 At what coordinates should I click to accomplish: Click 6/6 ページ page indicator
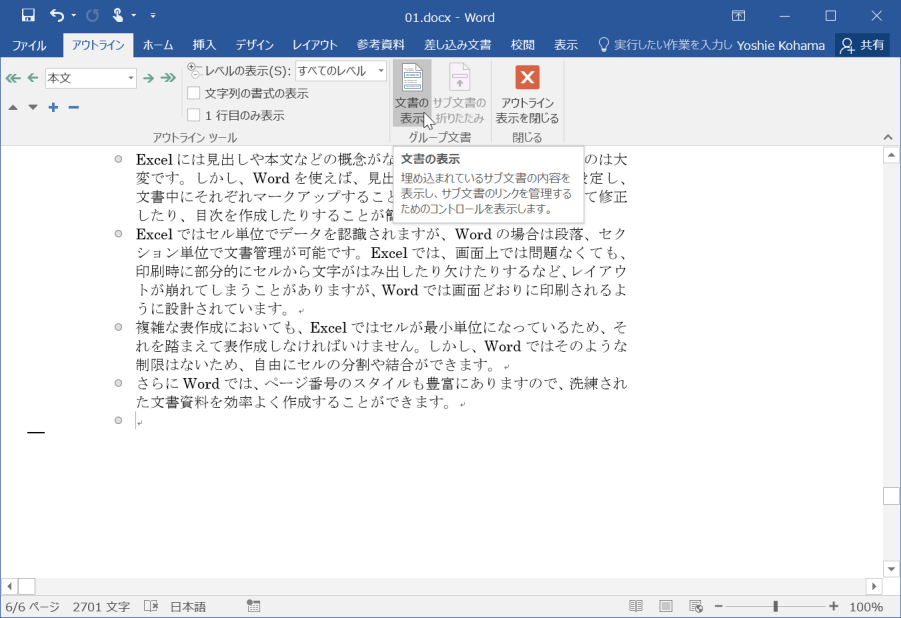tap(33, 607)
